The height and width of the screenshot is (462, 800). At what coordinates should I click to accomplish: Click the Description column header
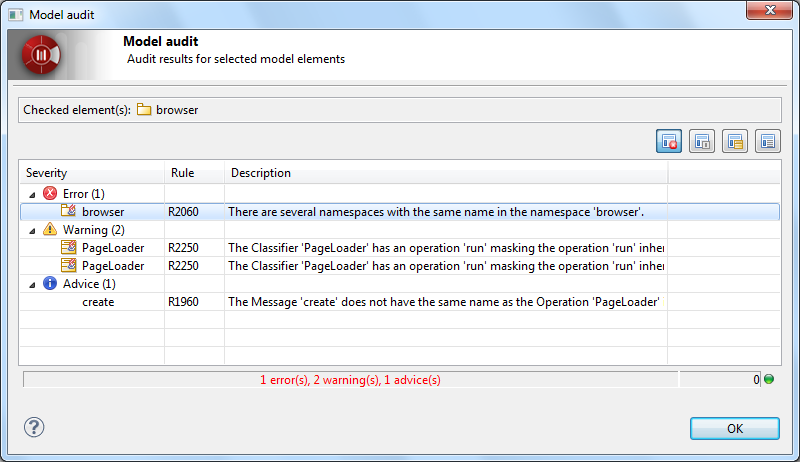pyautogui.click(x=445, y=173)
